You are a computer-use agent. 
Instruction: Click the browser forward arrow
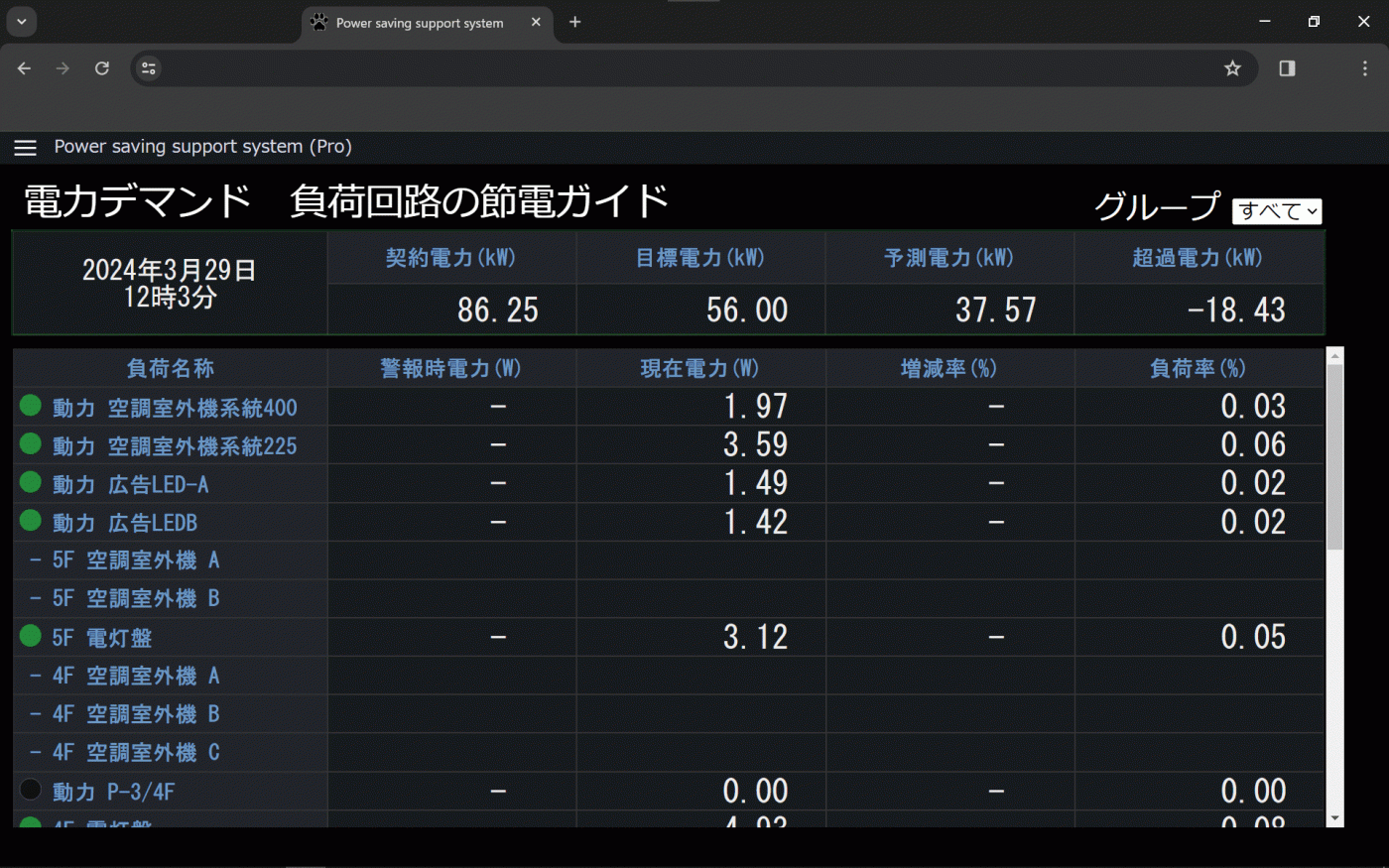(x=63, y=68)
